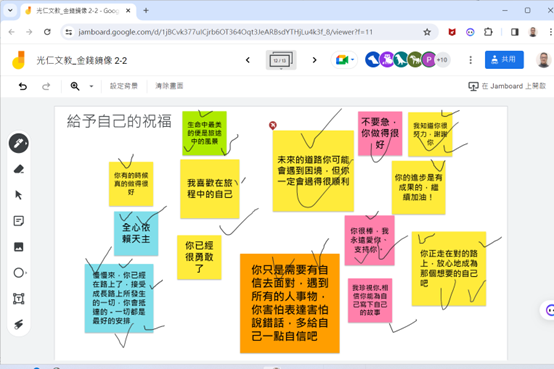
Task: Choose the Select arrow tool
Action: [19, 195]
